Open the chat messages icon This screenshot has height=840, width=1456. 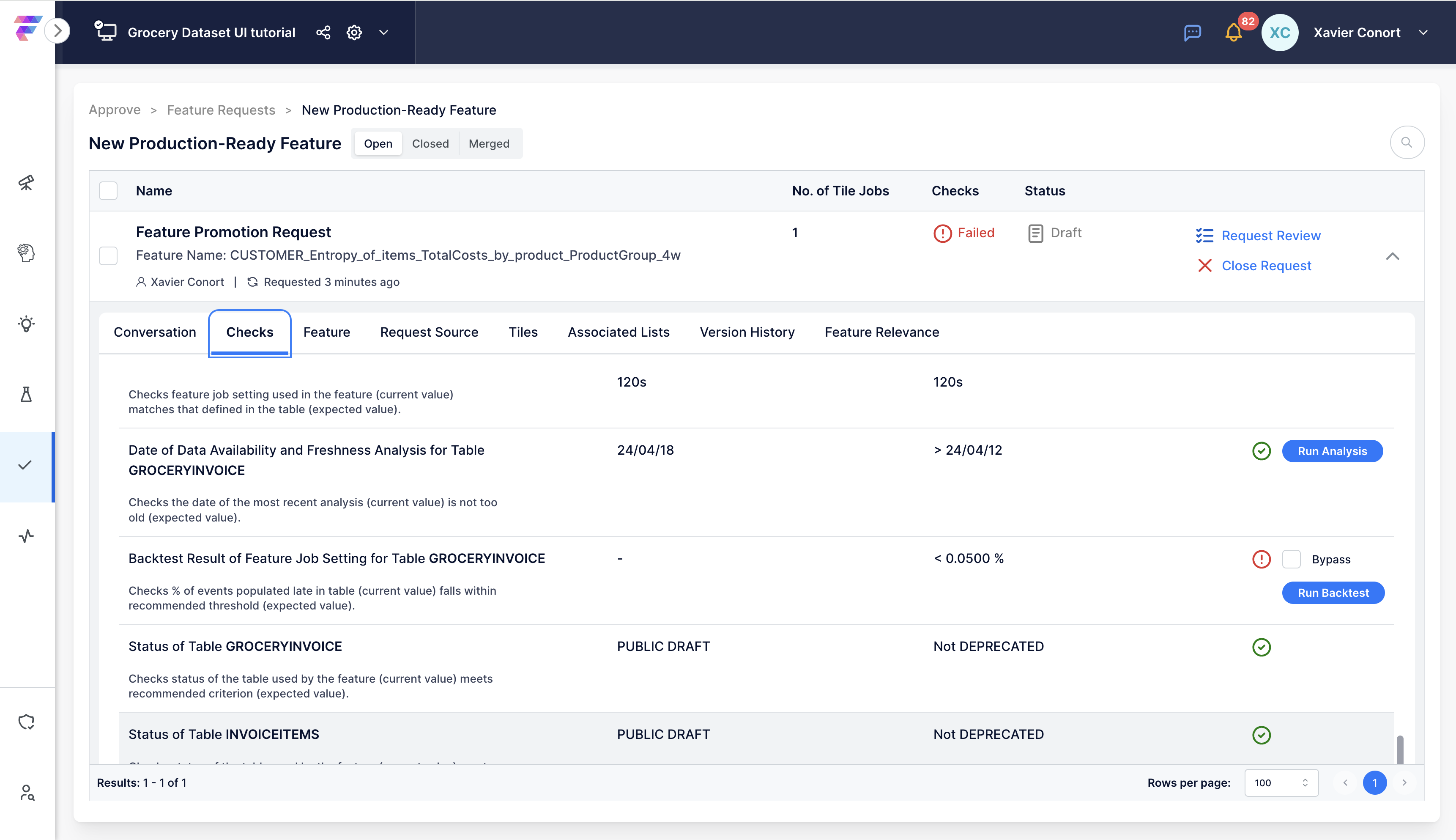(x=1192, y=32)
